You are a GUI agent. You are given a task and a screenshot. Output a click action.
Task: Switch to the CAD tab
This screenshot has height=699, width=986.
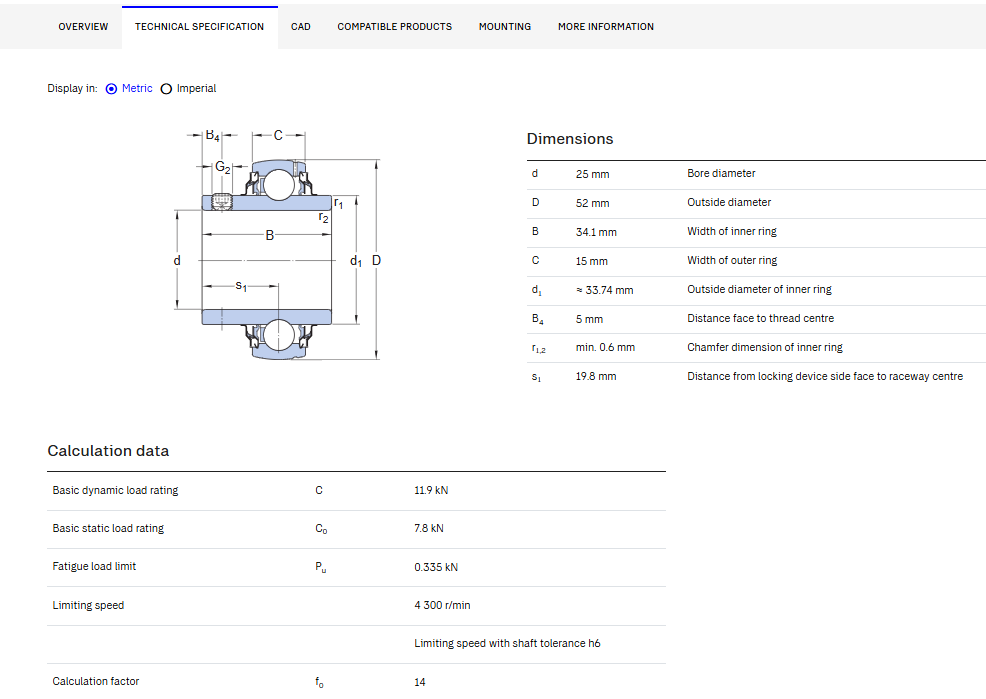coord(301,26)
